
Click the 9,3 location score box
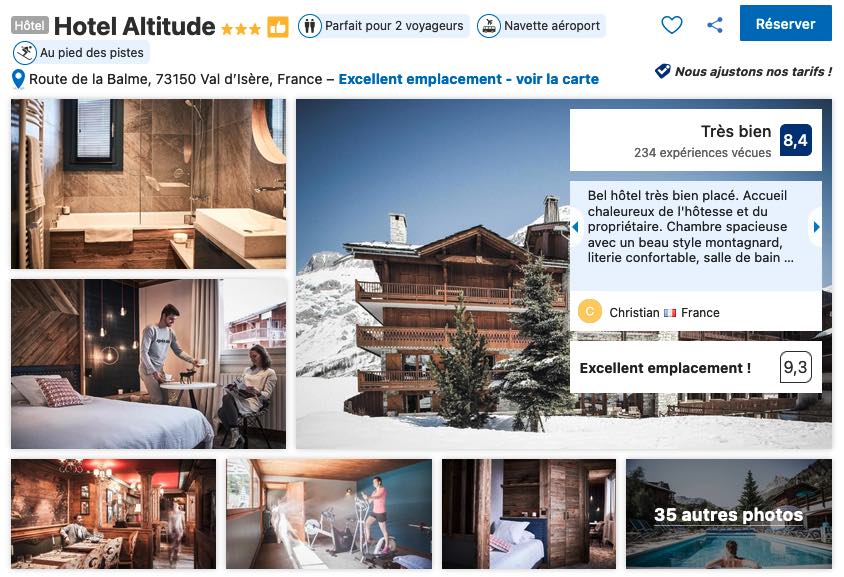pyautogui.click(x=796, y=368)
